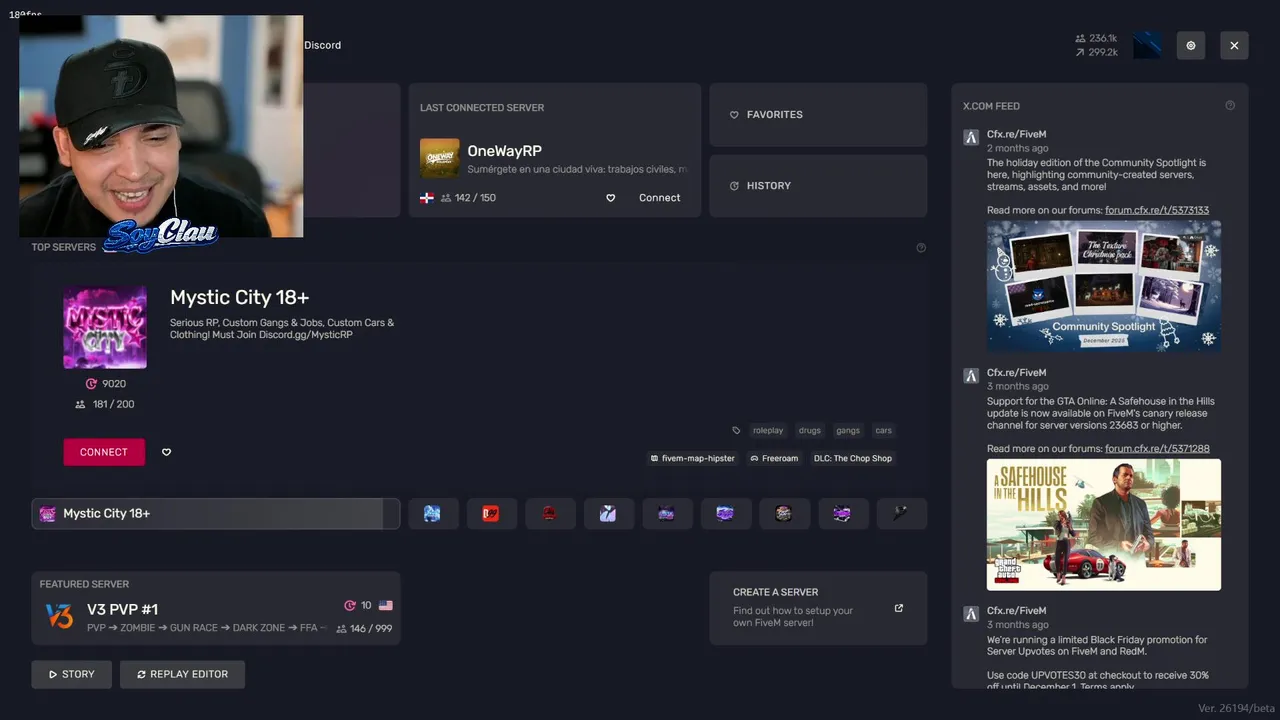Click the 9020 upvote power value
1280x720 pixels.
[105, 384]
